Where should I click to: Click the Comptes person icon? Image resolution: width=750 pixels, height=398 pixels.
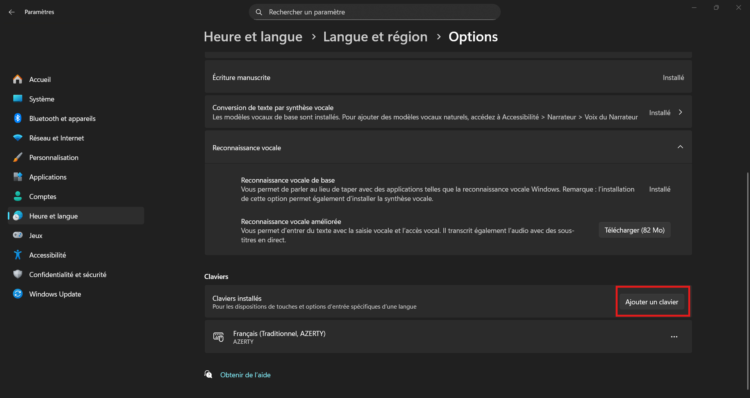(18, 196)
